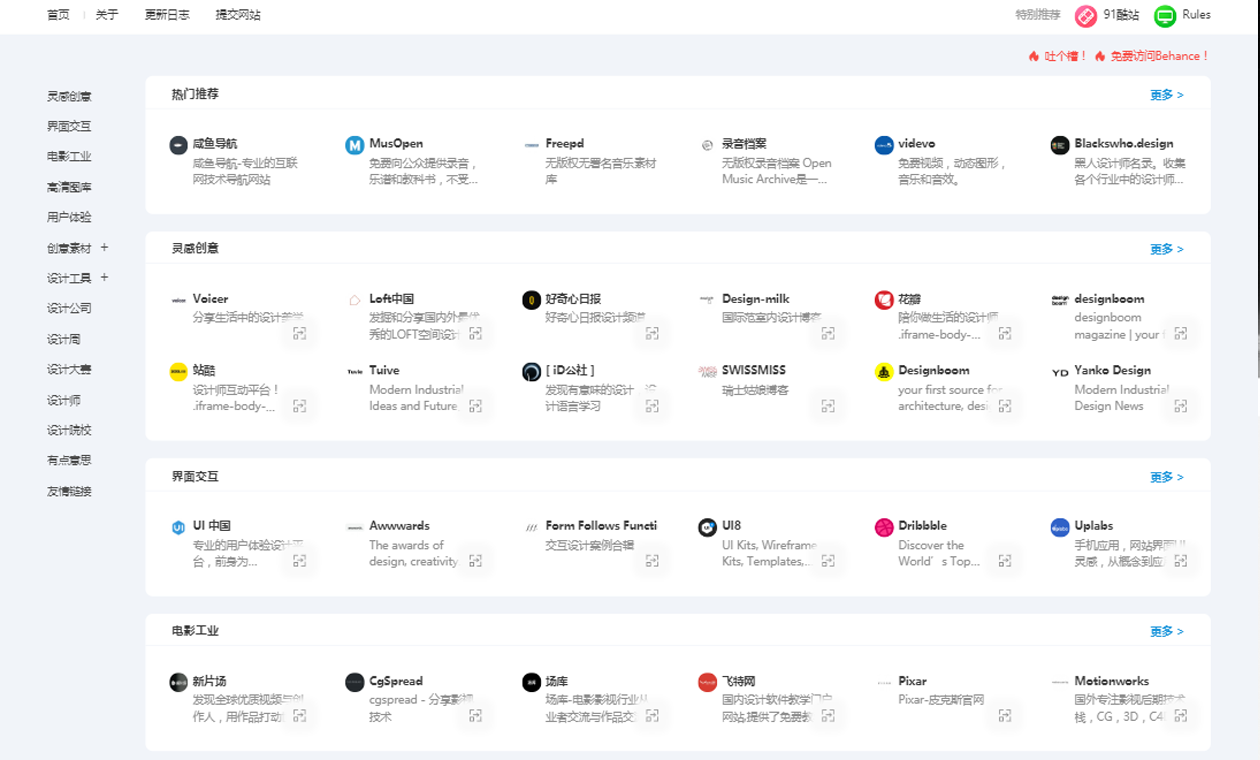
Task: Select 灵感创意 in left sidebar
Action: pos(69,97)
